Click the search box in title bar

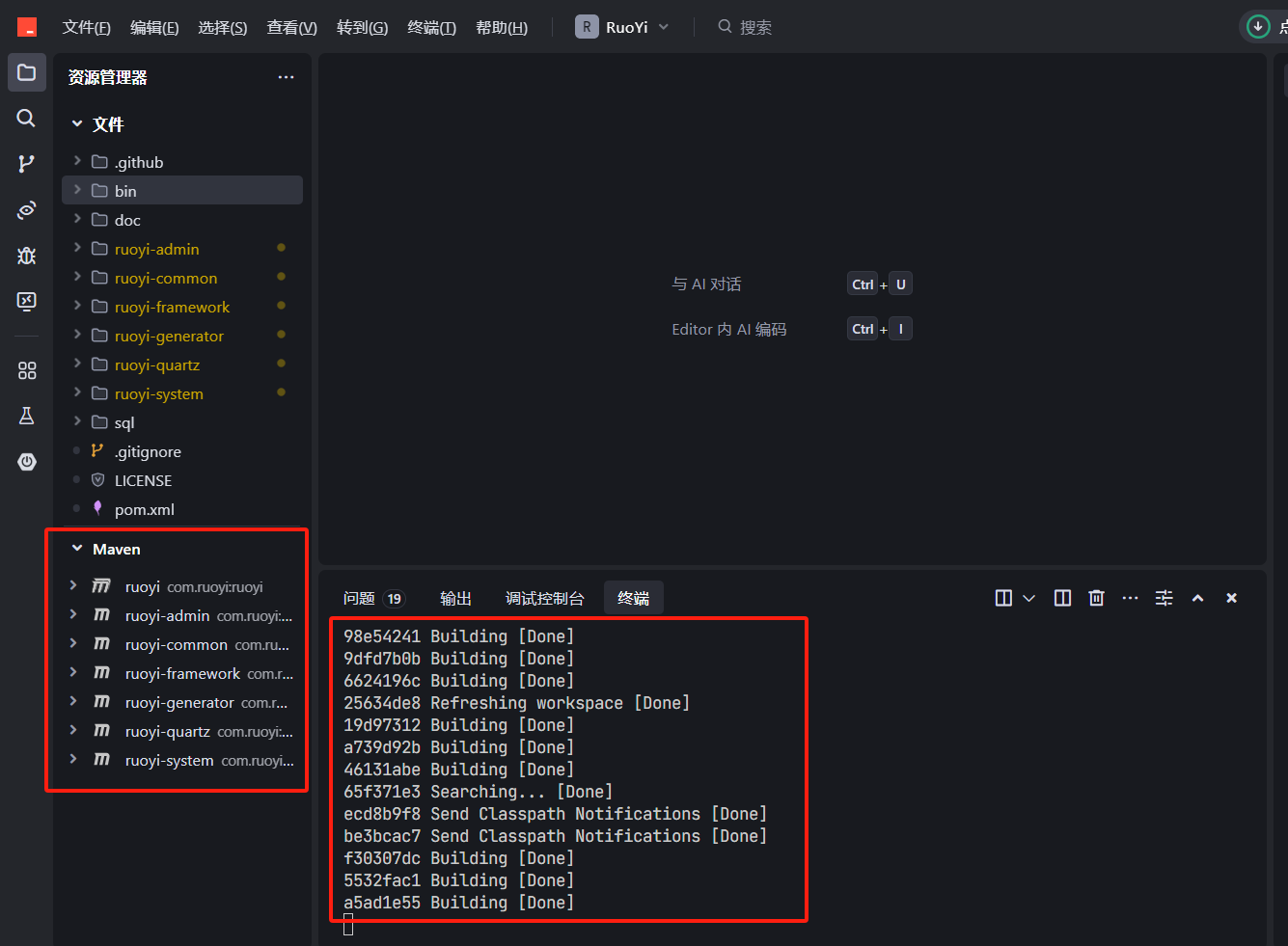[x=745, y=27]
